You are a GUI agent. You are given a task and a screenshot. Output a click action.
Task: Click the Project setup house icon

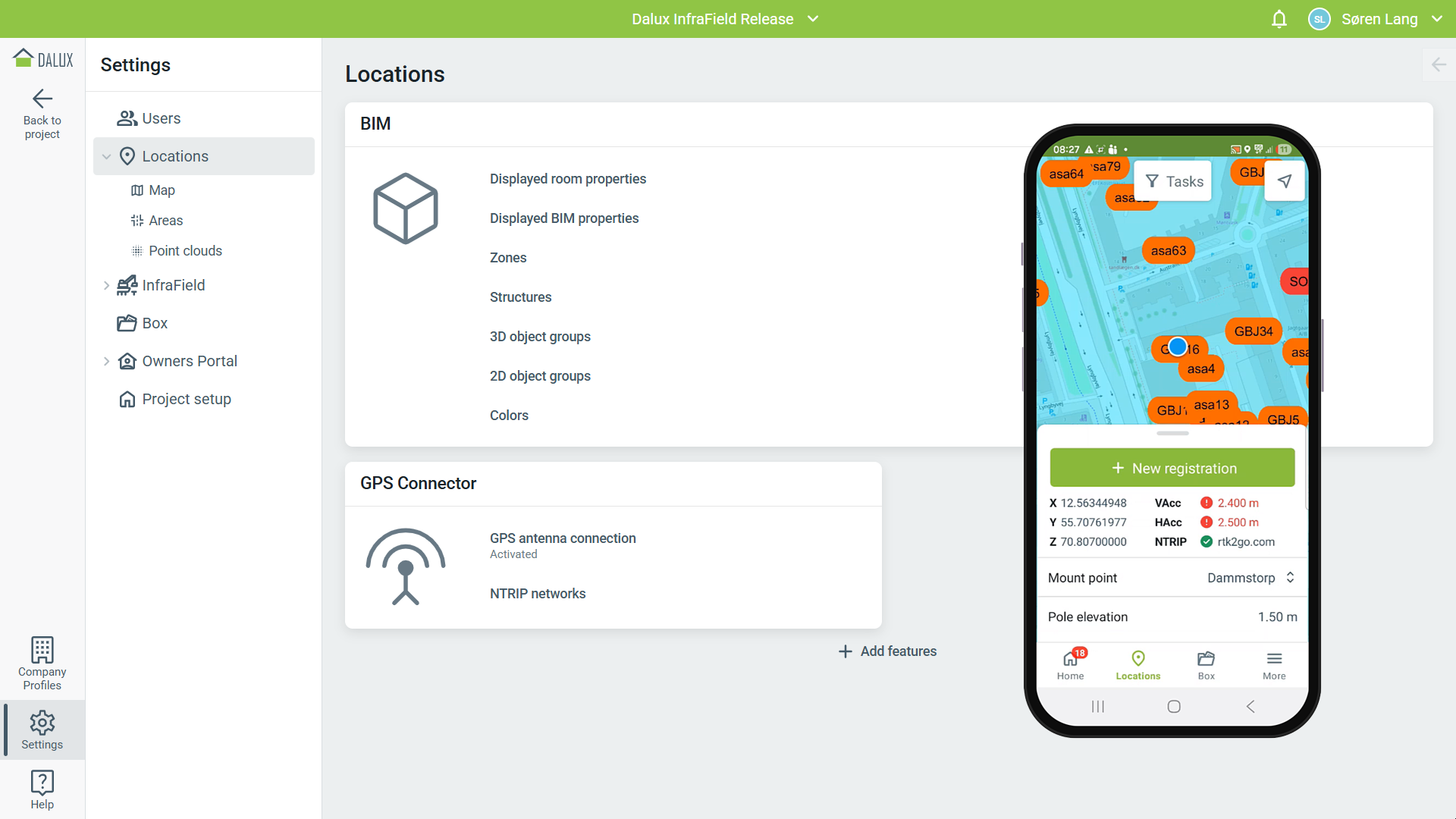coord(127,399)
